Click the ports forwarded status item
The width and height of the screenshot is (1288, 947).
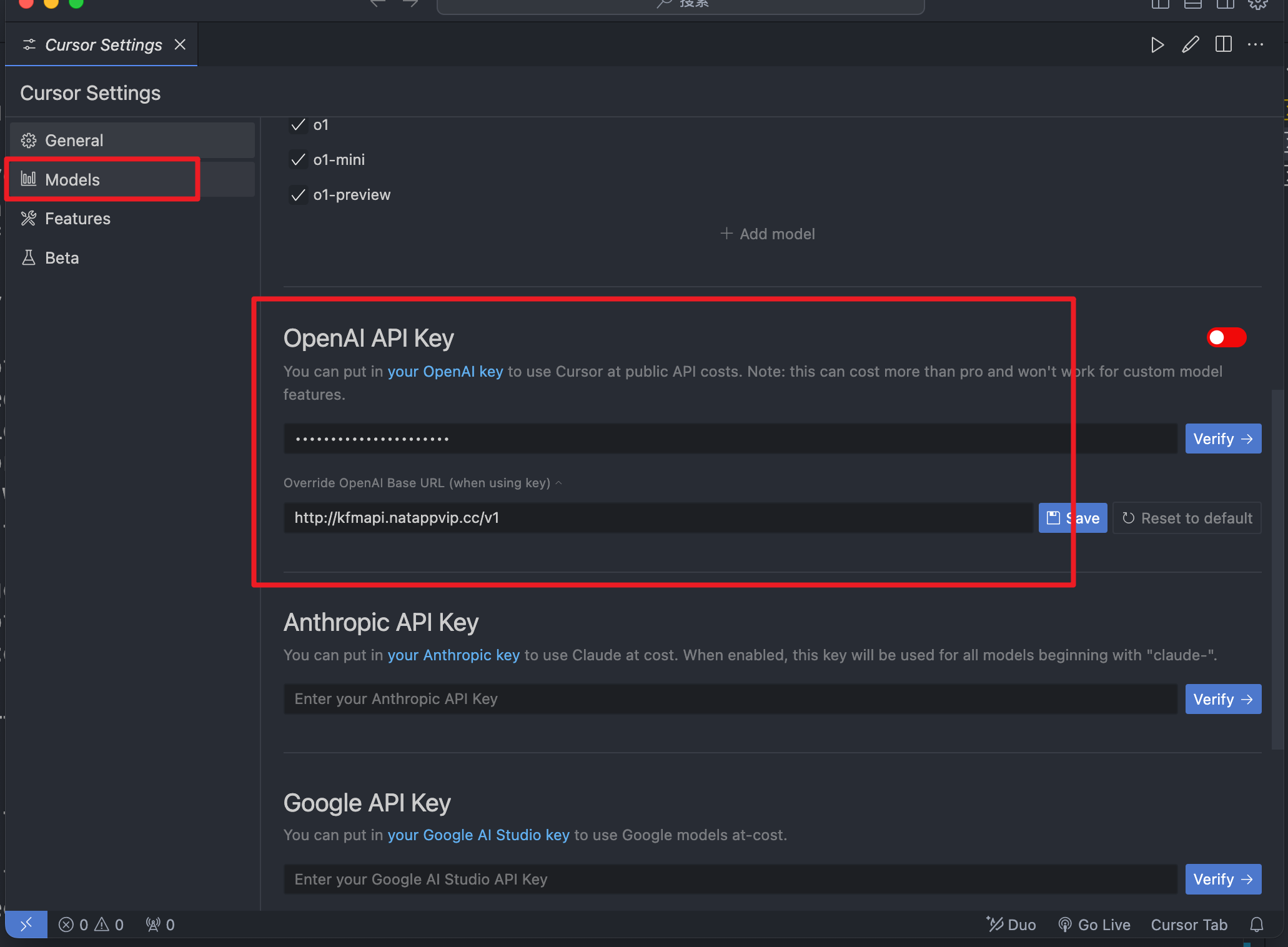click(x=160, y=925)
